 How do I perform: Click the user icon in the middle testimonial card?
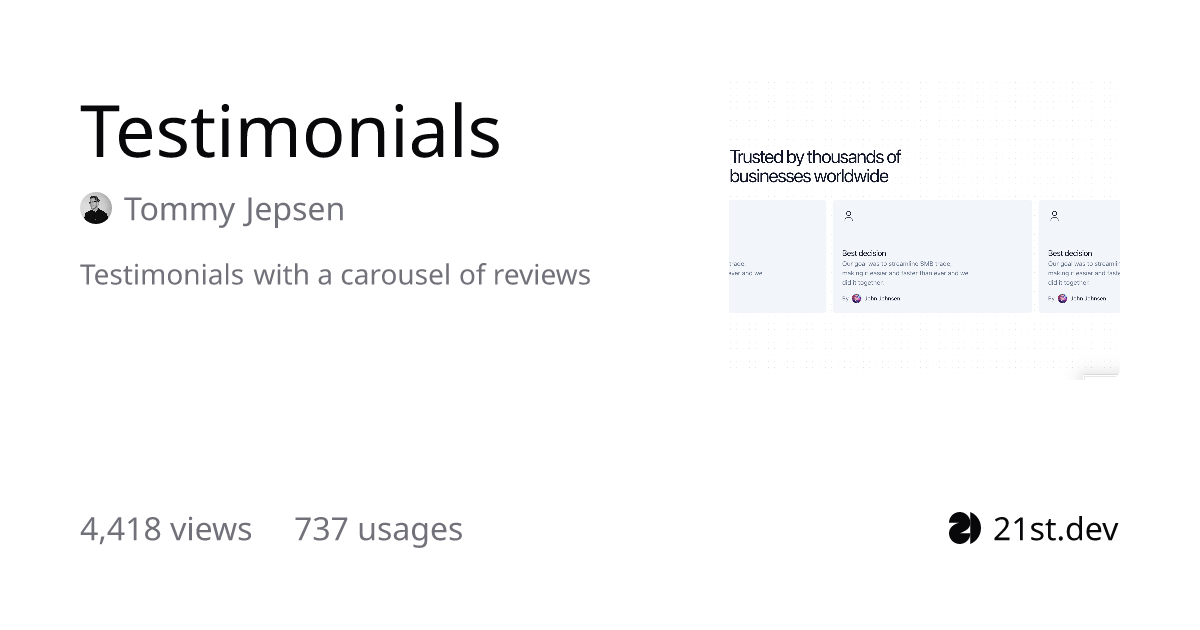point(849,215)
